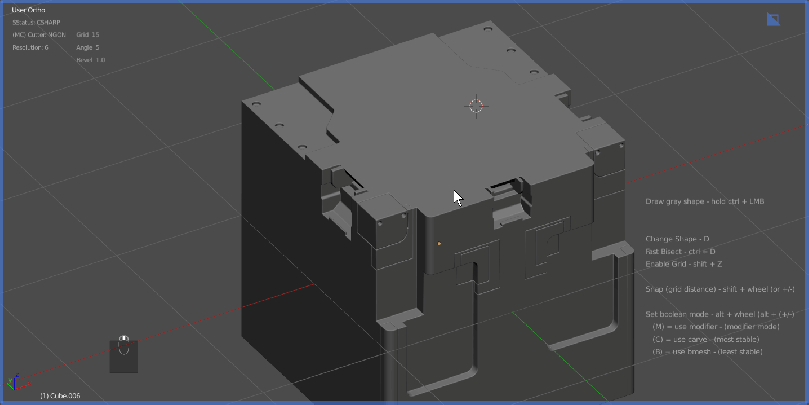
Task: Click the (MC) Cutter NGON setting
Action: [39, 35]
